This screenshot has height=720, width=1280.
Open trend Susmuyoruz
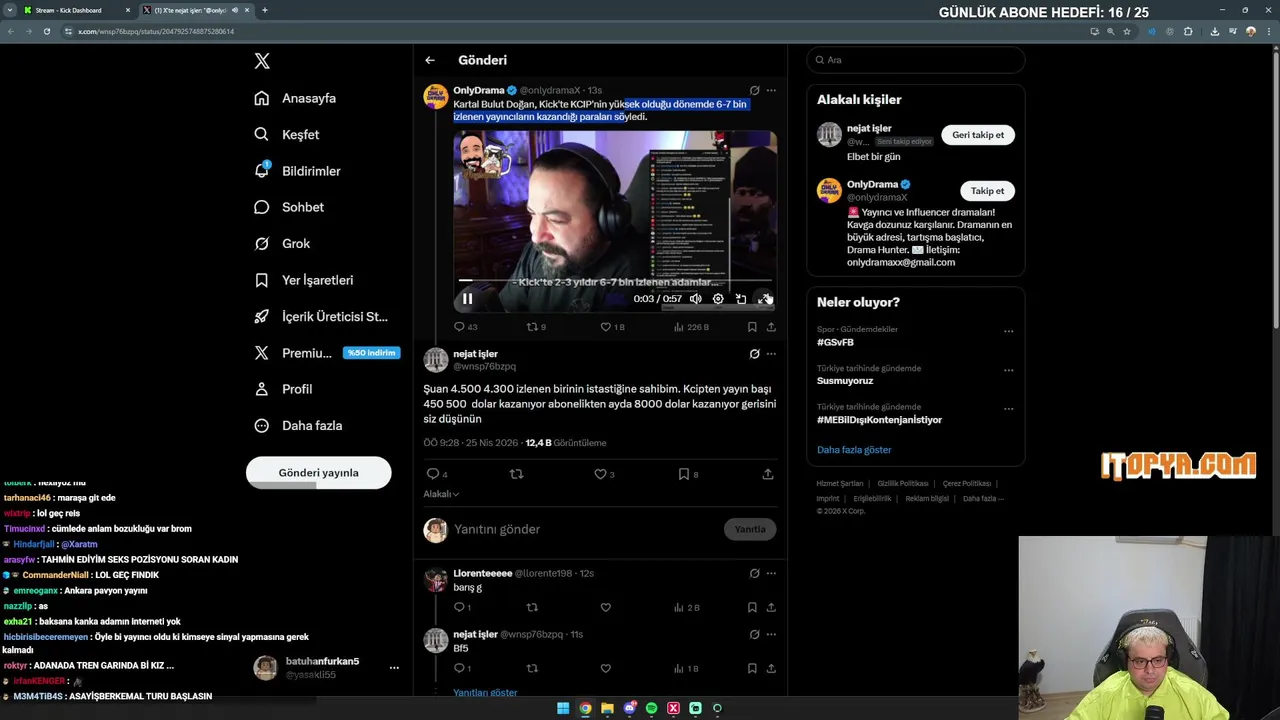point(845,381)
